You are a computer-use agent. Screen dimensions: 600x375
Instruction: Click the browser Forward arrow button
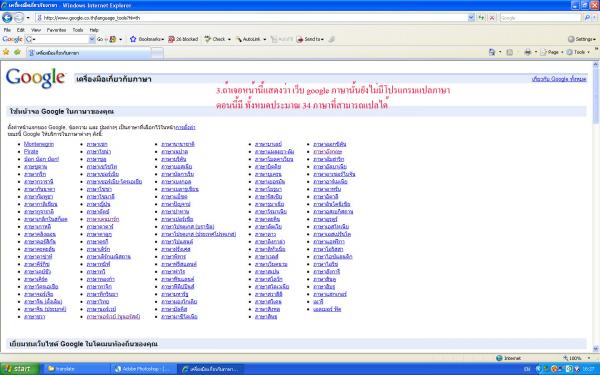pyautogui.click(x=19, y=18)
